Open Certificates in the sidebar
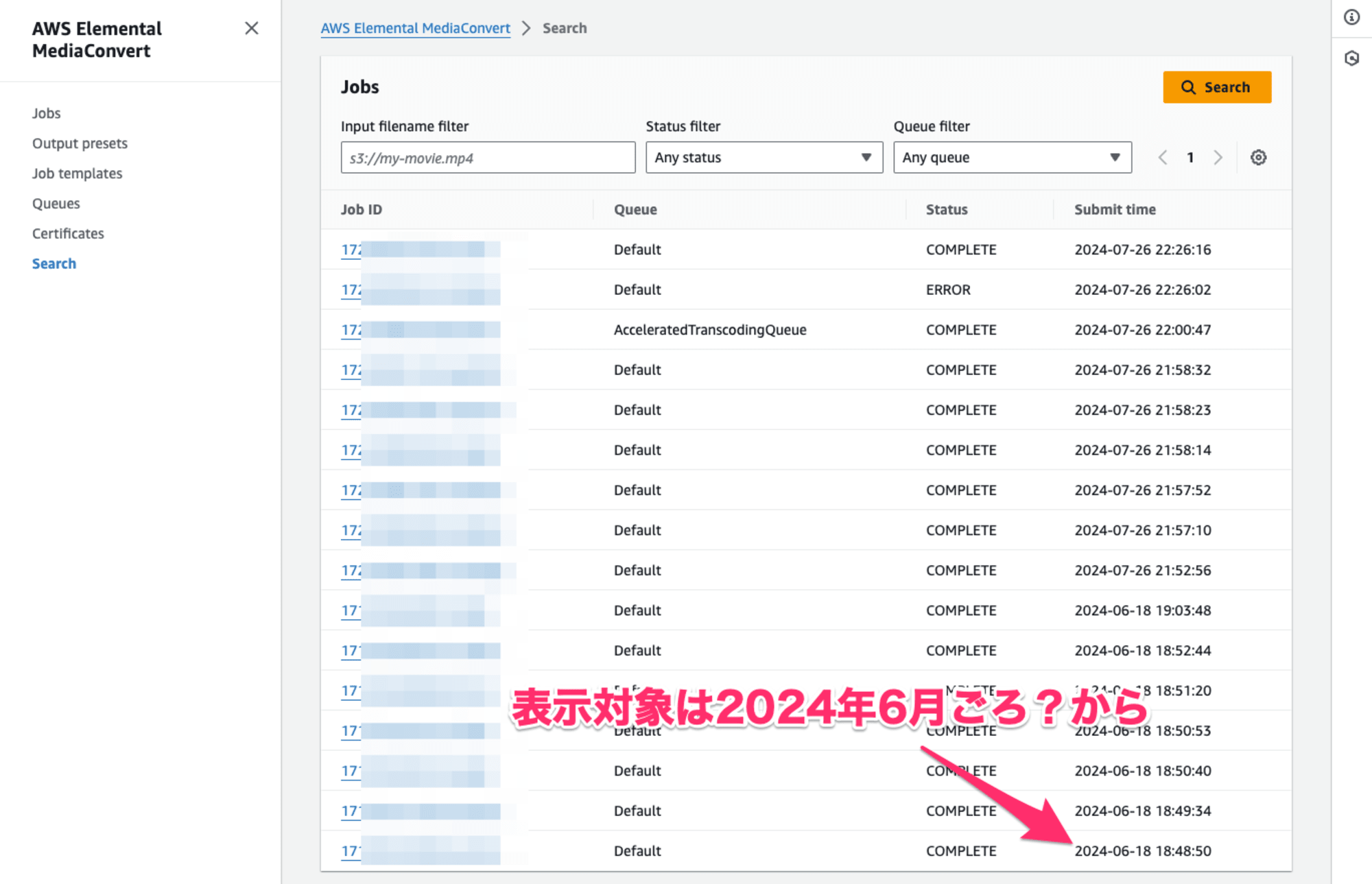This screenshot has width=1372, height=884. (x=68, y=234)
